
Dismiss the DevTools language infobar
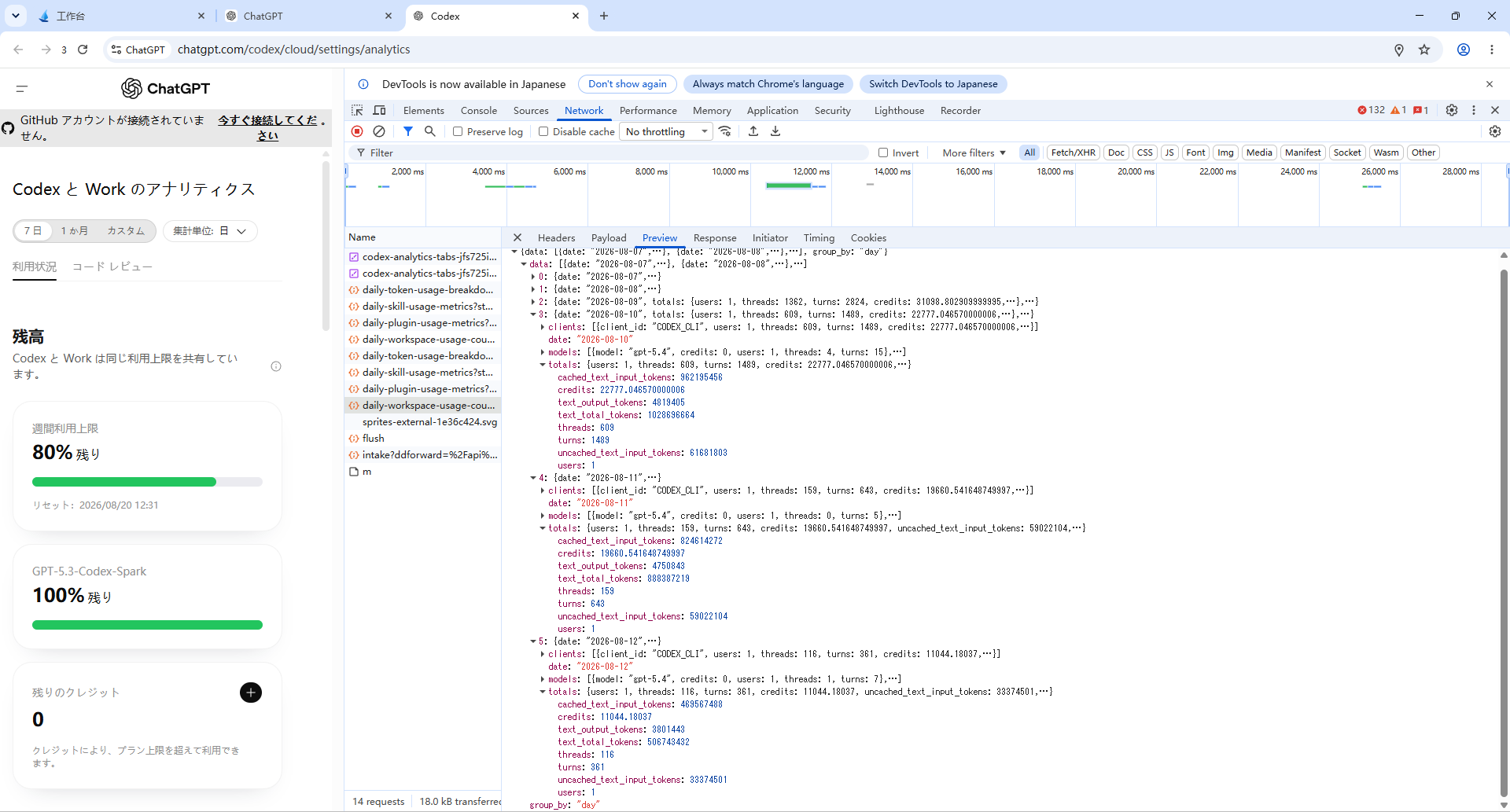(x=1490, y=84)
